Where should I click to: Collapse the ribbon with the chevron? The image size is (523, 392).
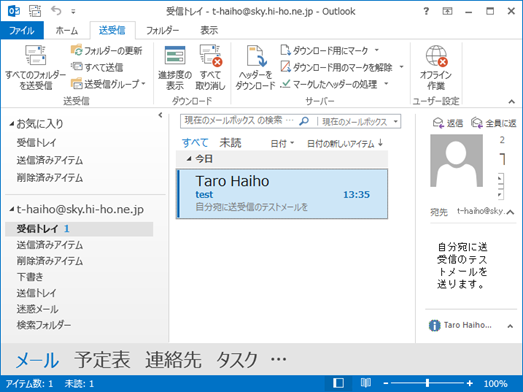511,101
